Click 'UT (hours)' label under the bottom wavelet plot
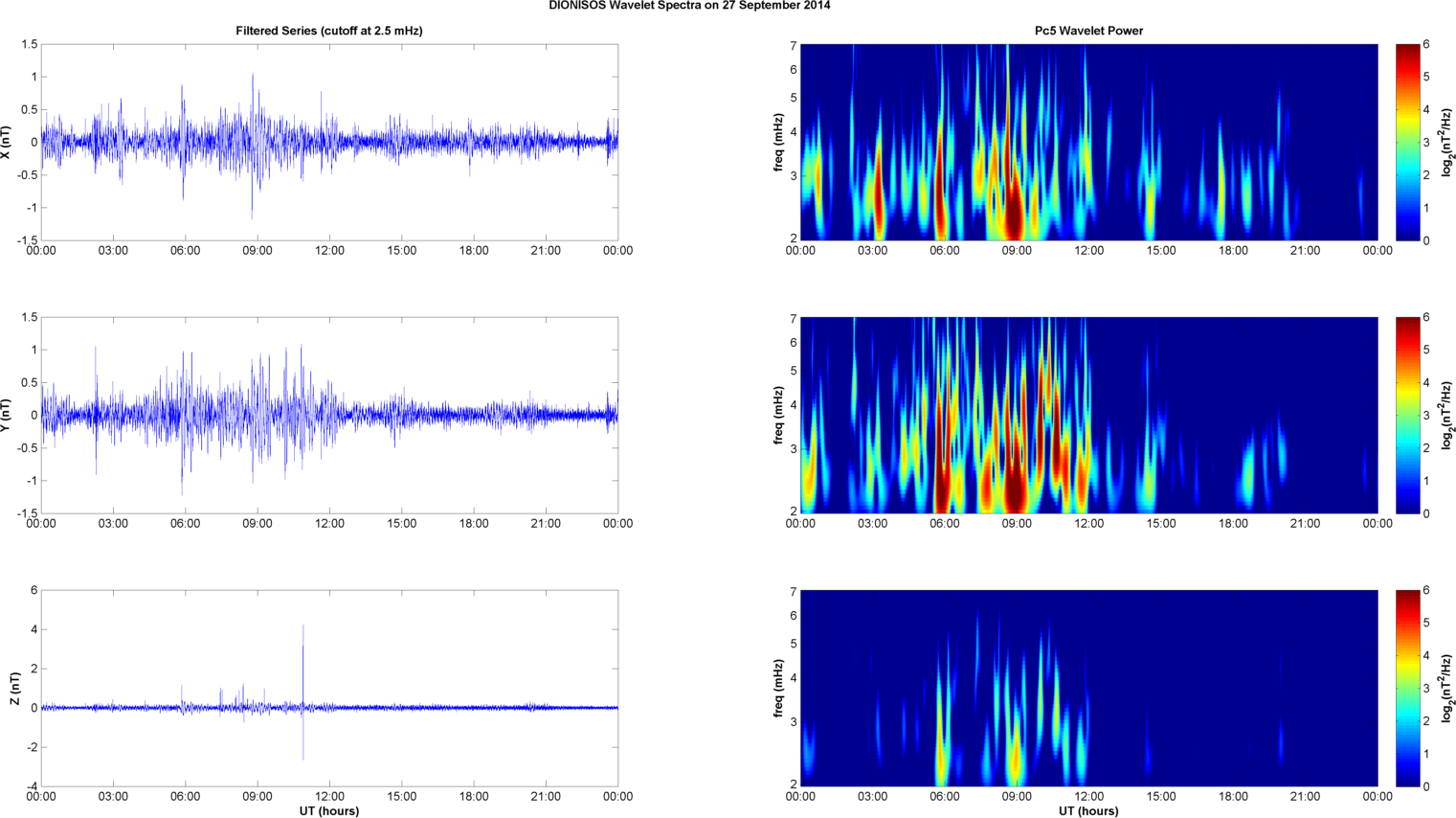The width and height of the screenshot is (1456, 818). pyautogui.click(x=1088, y=810)
